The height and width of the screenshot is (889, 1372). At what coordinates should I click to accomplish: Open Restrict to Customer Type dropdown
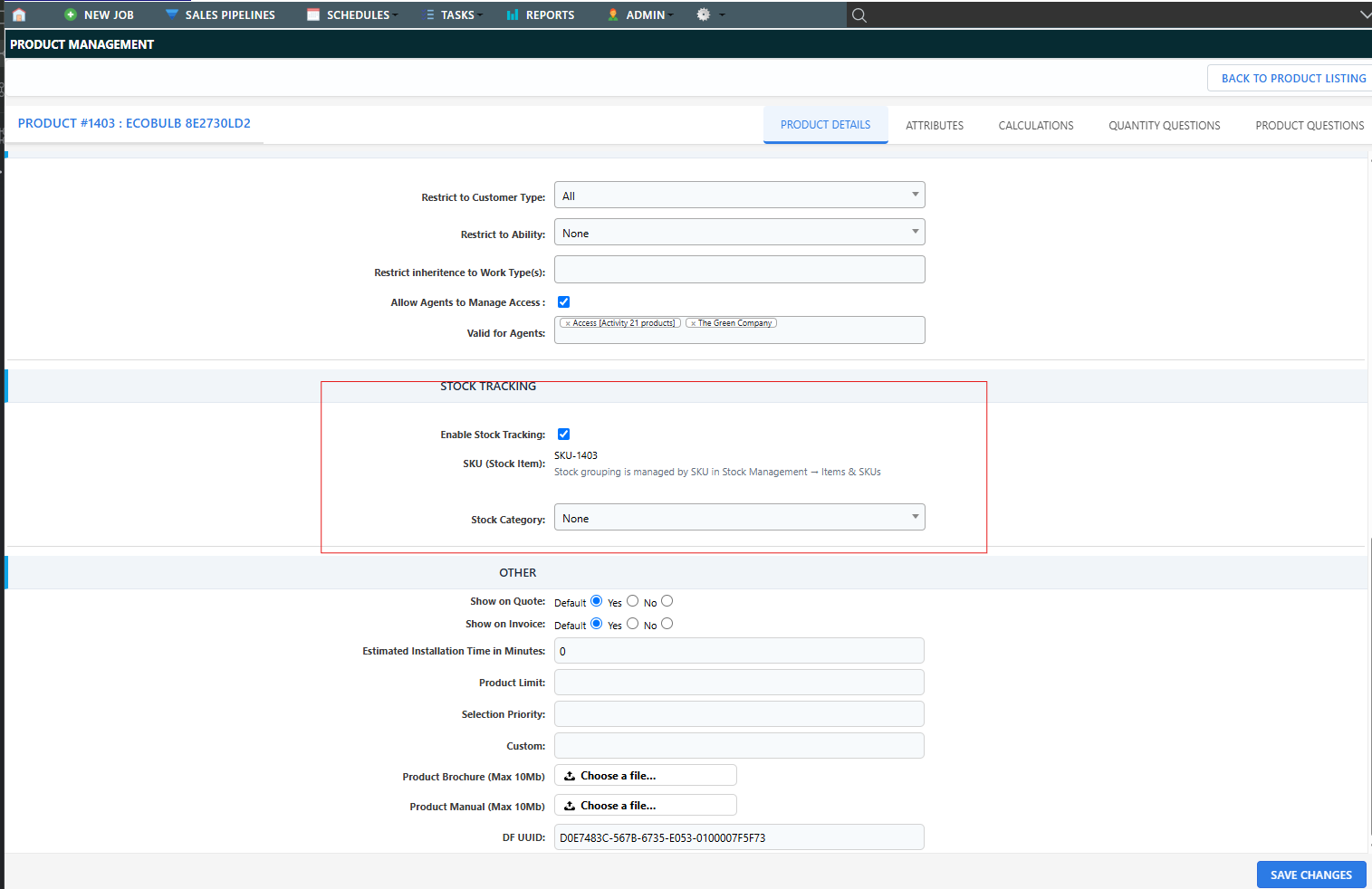(739, 196)
